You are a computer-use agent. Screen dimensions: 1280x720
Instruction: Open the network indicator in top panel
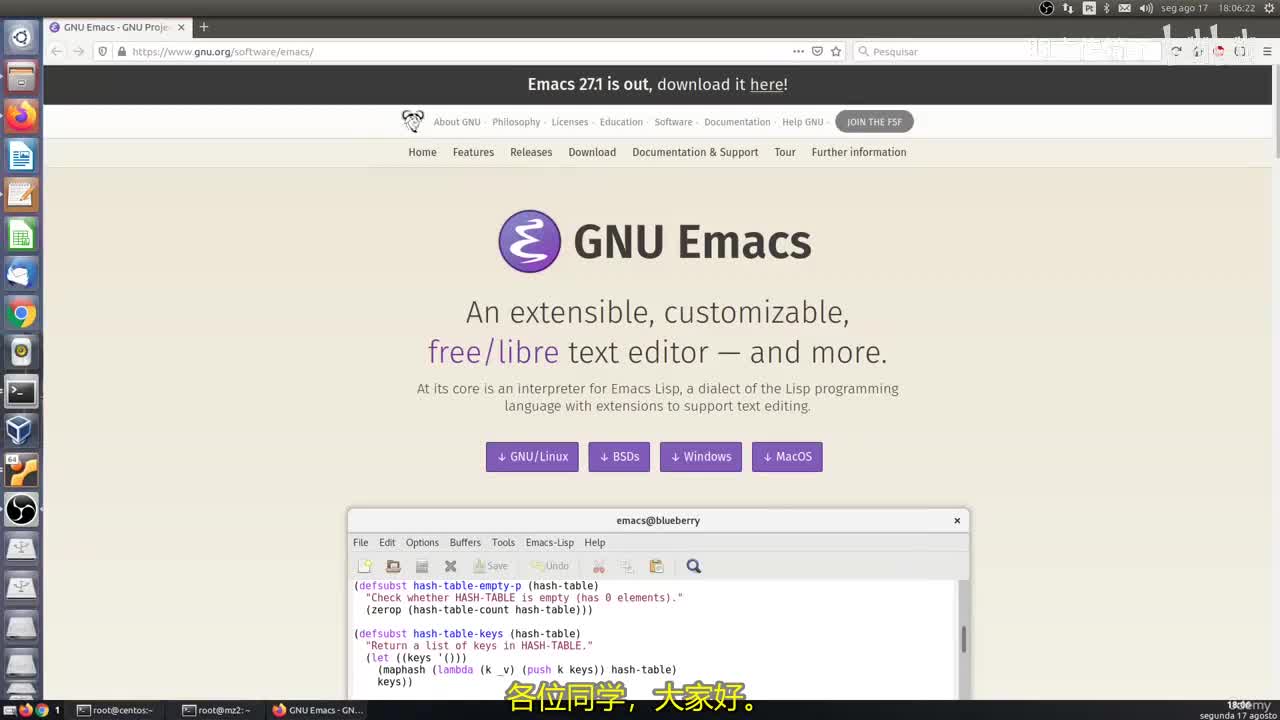[x=1068, y=8]
